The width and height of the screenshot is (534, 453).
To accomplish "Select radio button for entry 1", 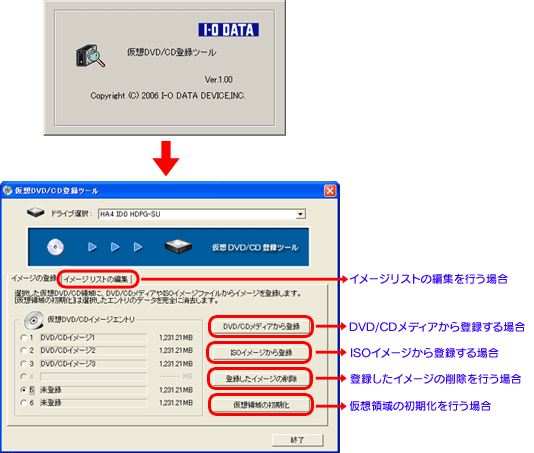I will [x=23, y=338].
